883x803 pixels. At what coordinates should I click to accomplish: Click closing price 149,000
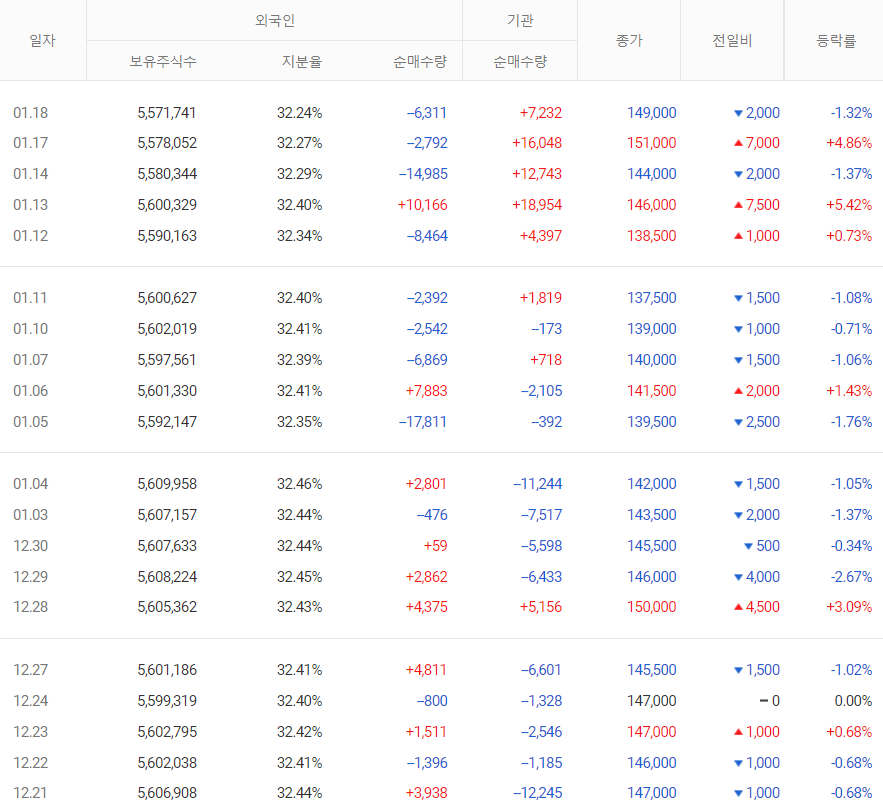pyautogui.click(x=652, y=113)
